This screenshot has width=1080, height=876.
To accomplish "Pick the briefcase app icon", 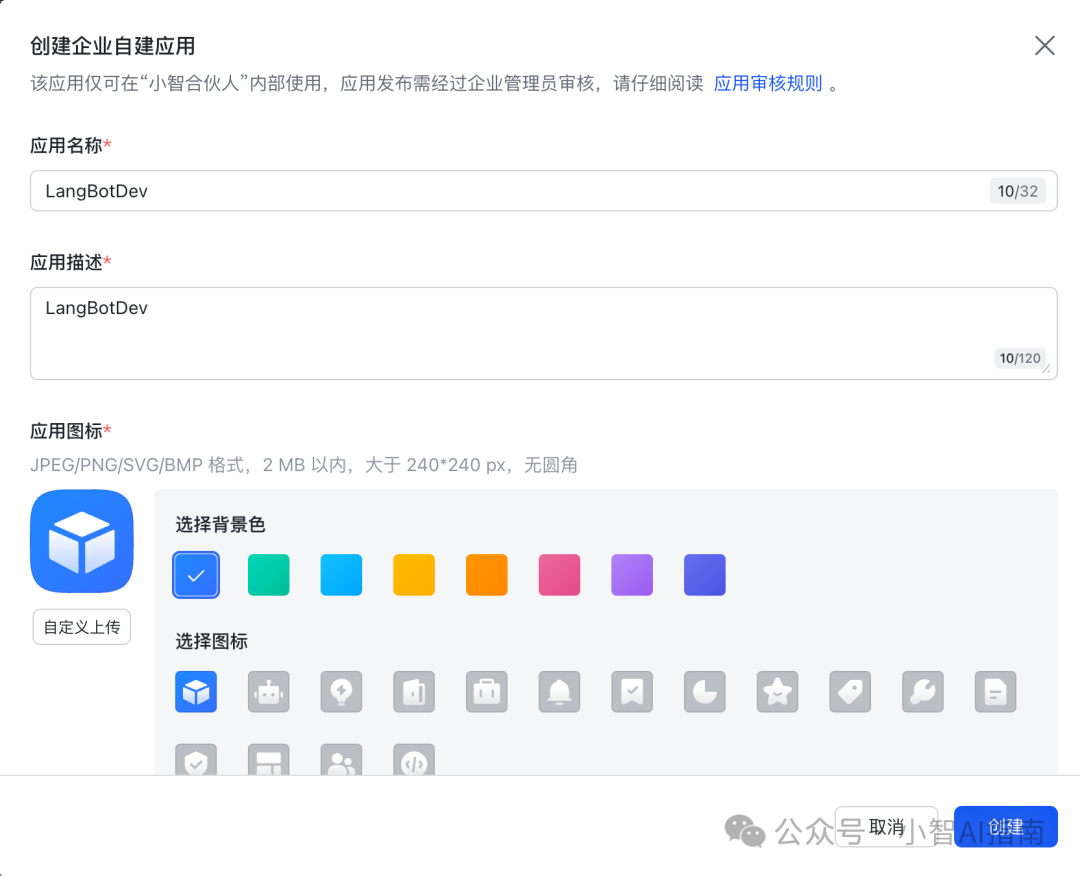I will coord(487,692).
